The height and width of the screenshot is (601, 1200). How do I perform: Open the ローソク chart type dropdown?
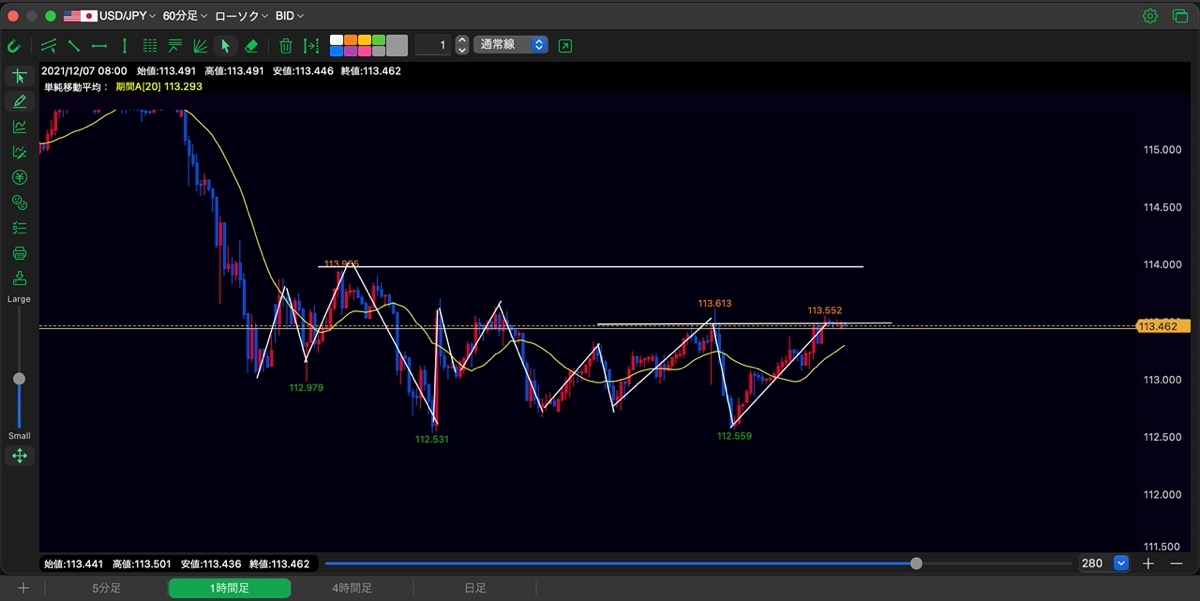coord(241,16)
